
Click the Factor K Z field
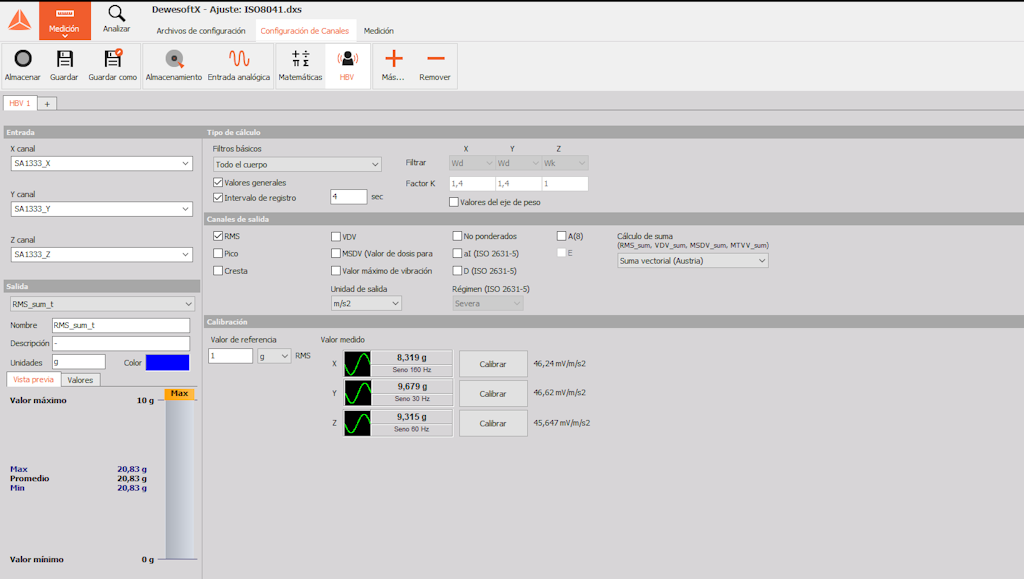565,183
